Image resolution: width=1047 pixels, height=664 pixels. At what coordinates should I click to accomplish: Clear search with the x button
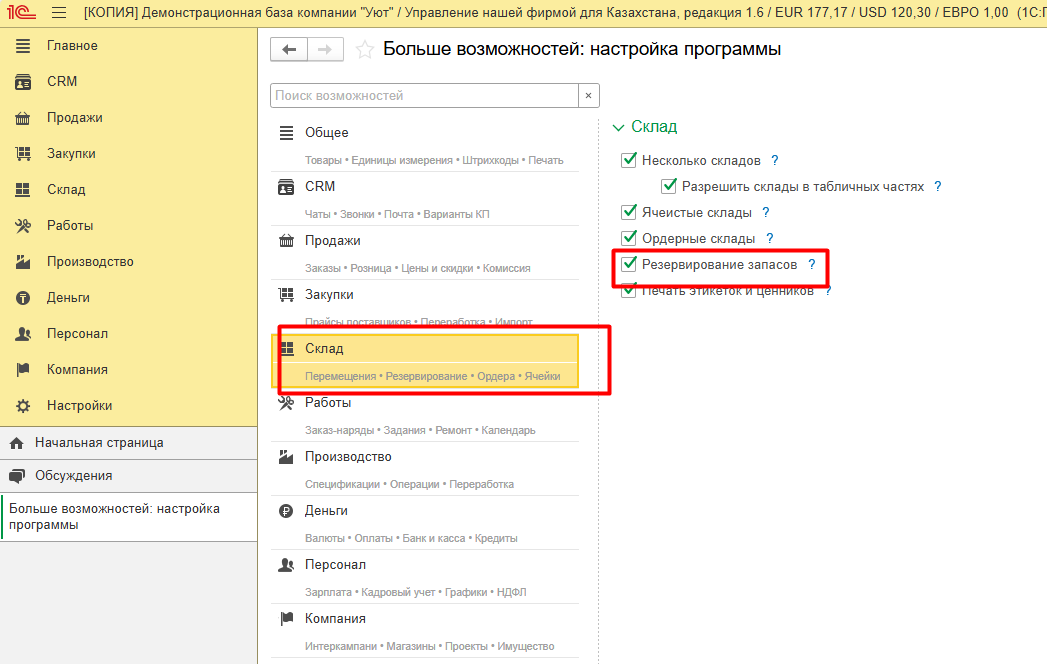589,96
